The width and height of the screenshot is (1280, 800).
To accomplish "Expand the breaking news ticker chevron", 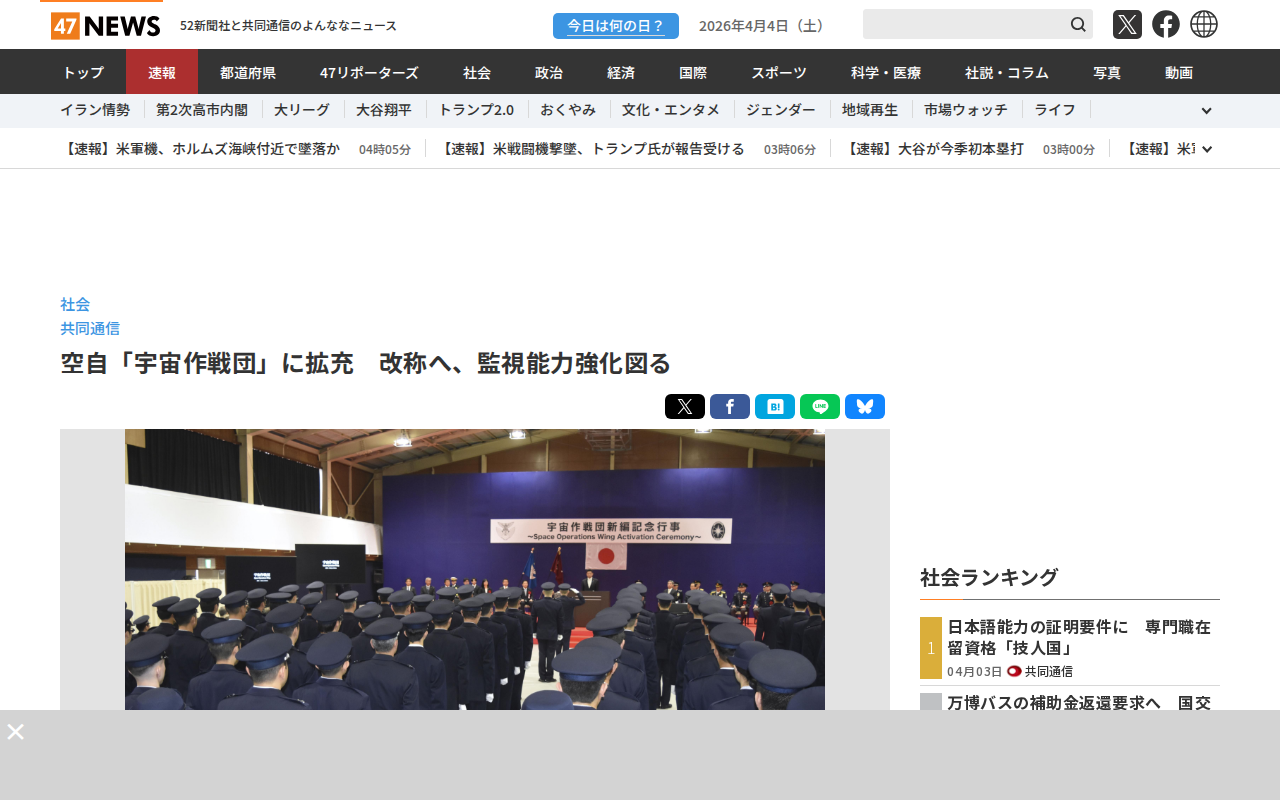I will click(x=1207, y=149).
